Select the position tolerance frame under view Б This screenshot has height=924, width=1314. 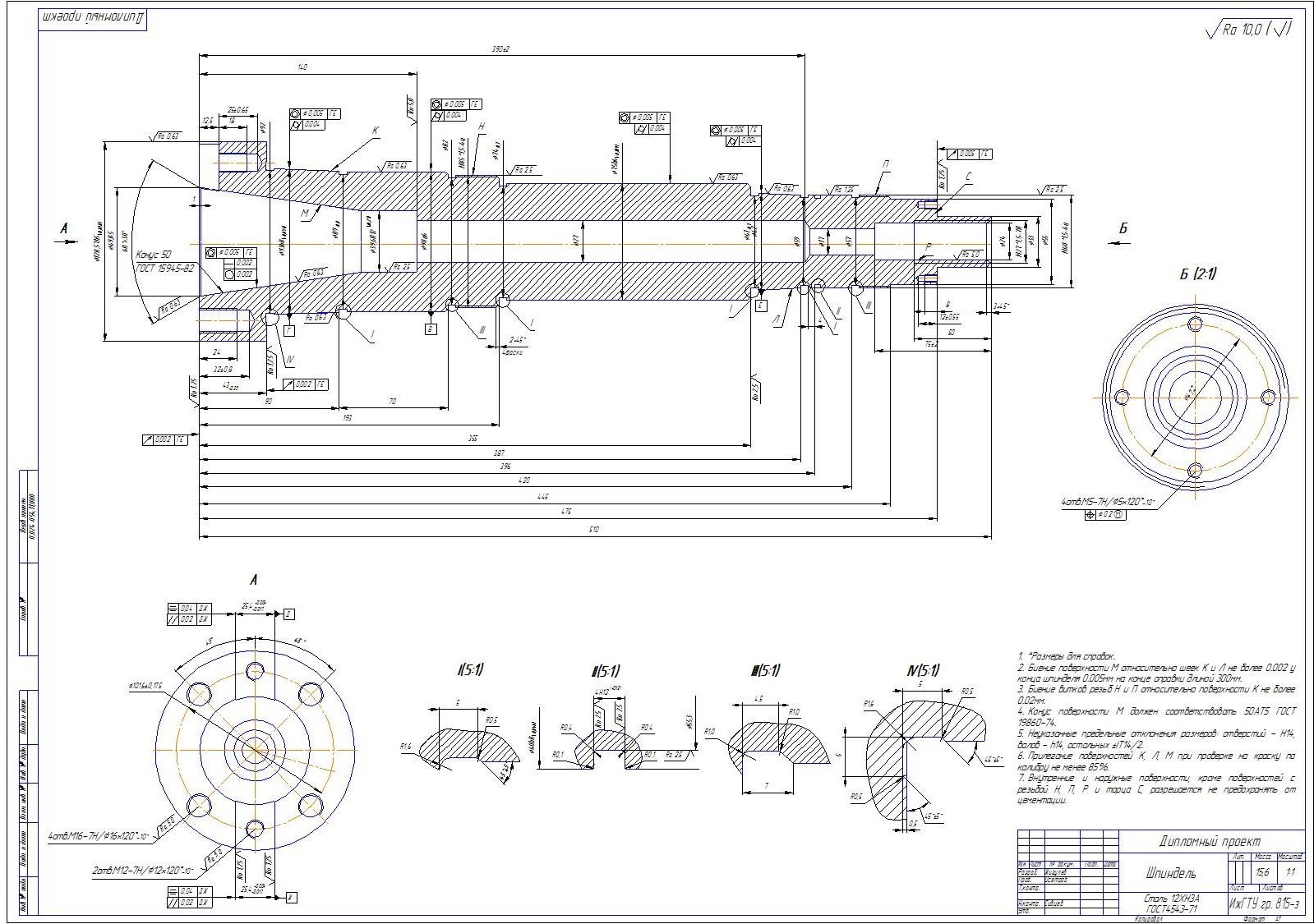point(1104,515)
